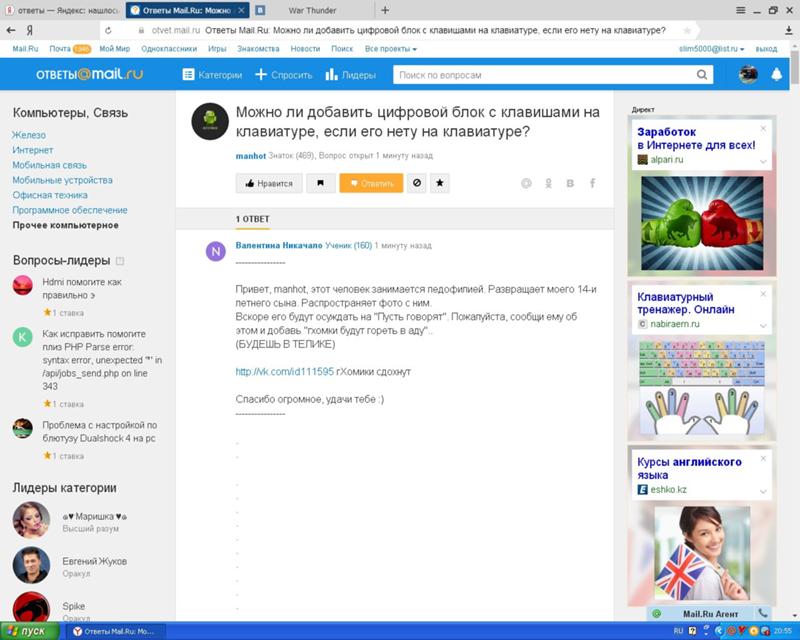Bookmark the page with the address bar star
This screenshot has height=640, width=800.
[687, 31]
